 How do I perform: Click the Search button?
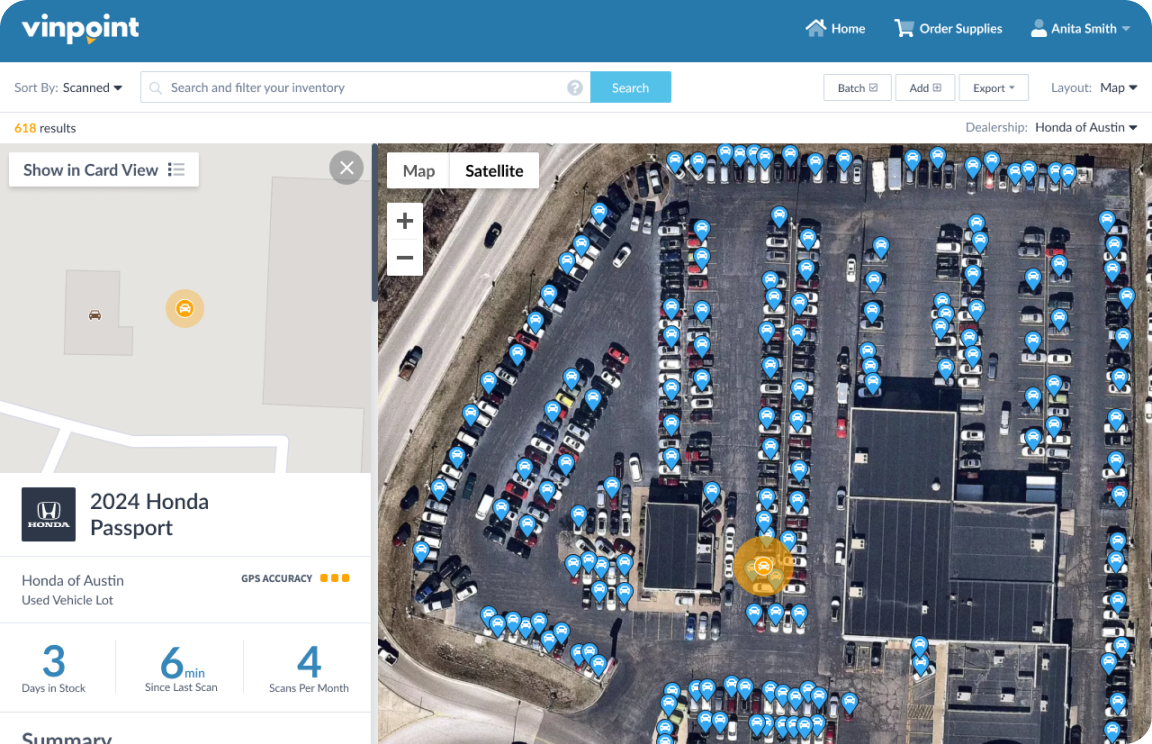630,88
